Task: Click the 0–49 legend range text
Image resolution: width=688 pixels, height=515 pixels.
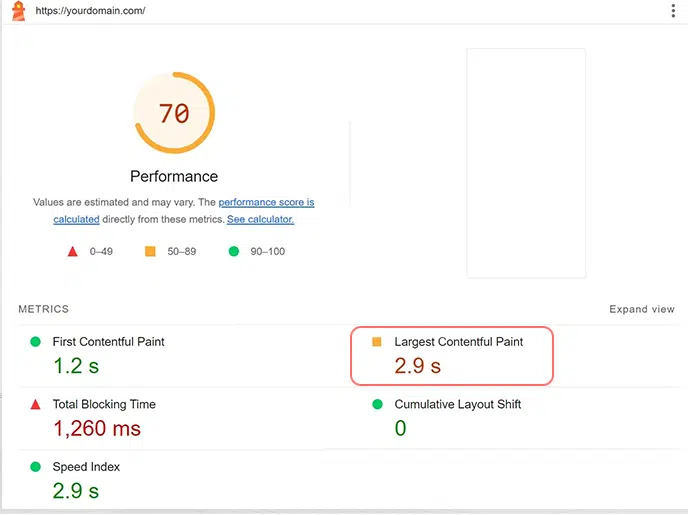Action: tap(101, 251)
